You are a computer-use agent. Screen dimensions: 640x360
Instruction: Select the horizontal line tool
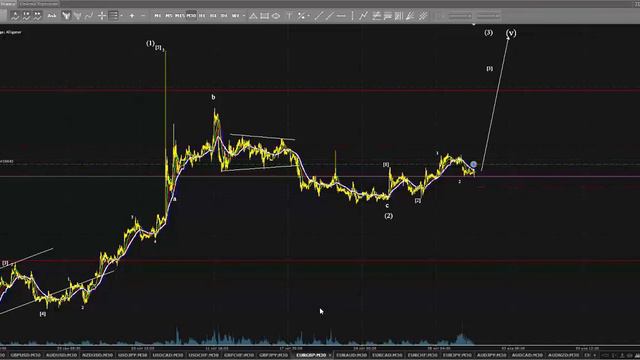tap(341, 16)
